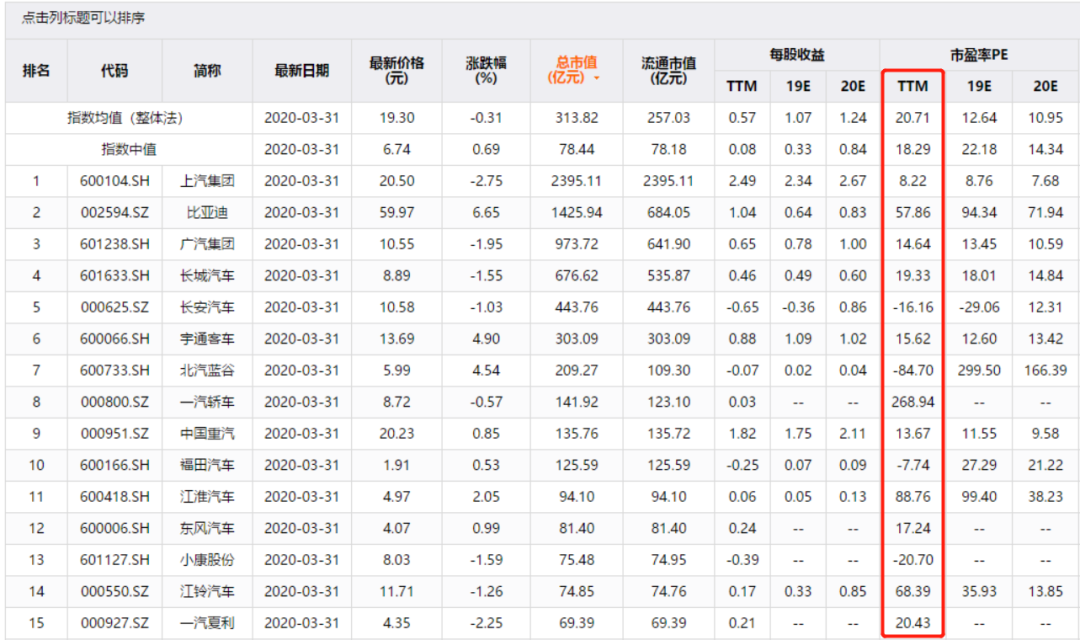The width and height of the screenshot is (1080, 640).
Task: Click stock code 600066.SH
Action: (114, 339)
